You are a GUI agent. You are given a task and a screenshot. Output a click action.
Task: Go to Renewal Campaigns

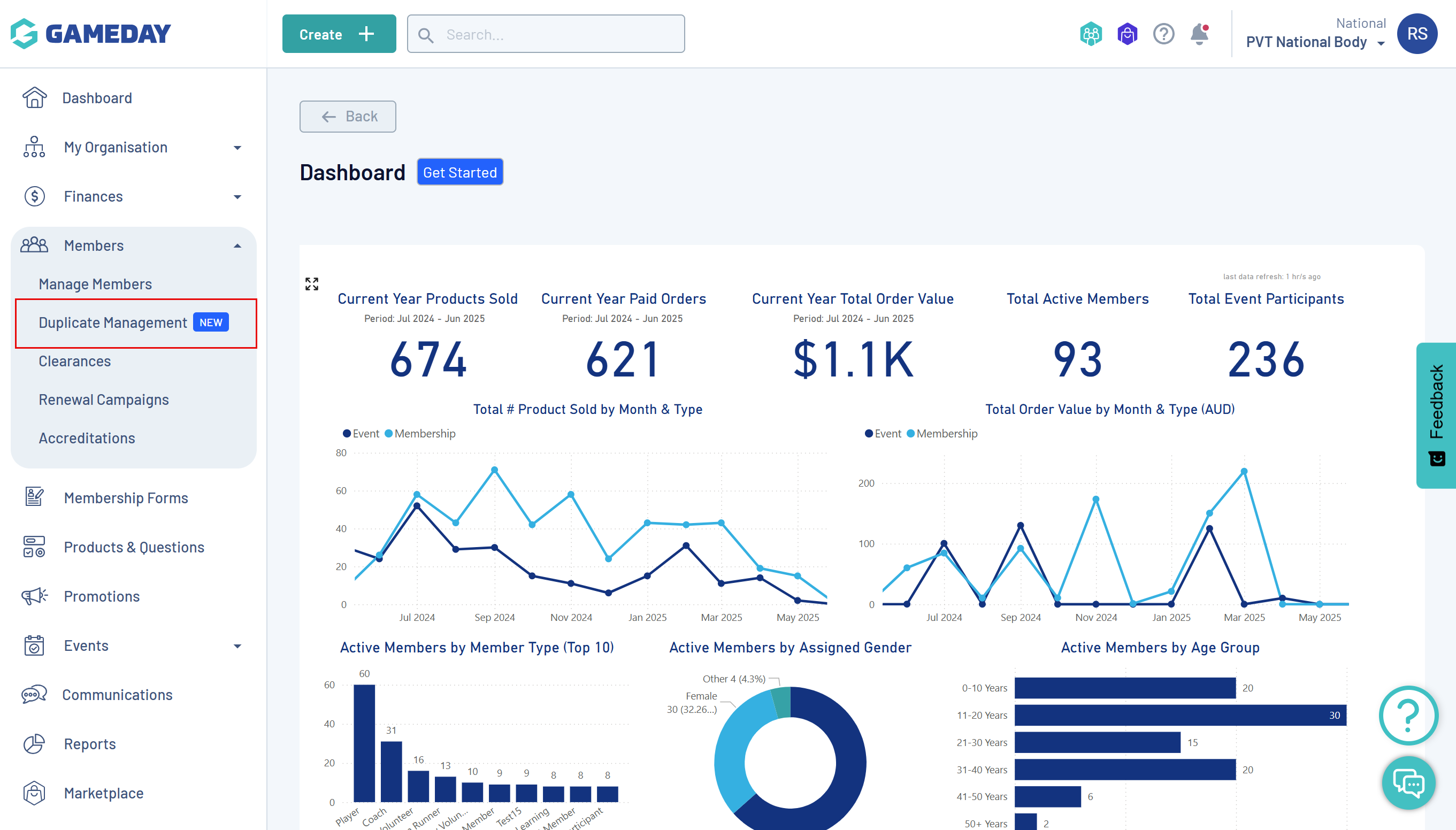click(104, 400)
